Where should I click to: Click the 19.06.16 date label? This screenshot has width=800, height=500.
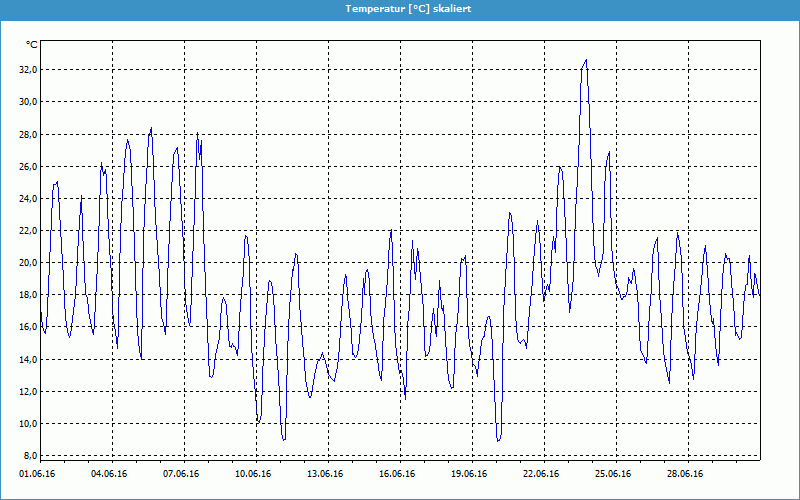(469, 474)
